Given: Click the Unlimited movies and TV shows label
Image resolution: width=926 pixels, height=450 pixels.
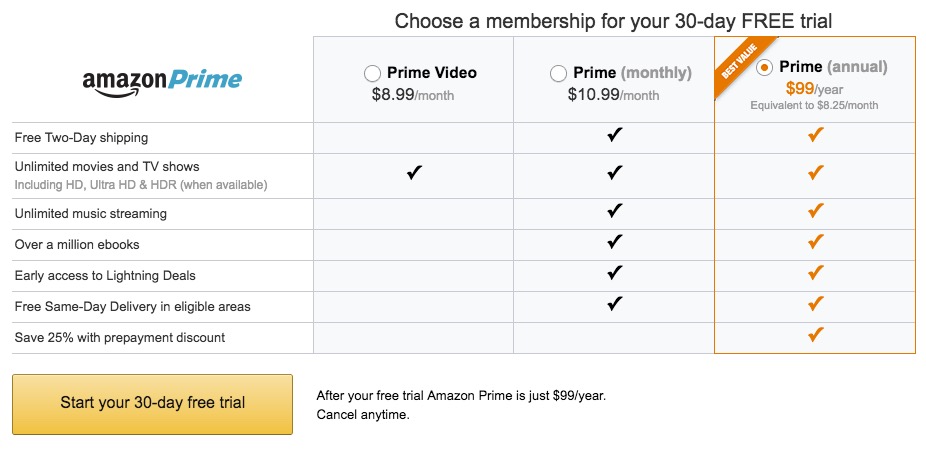Looking at the screenshot, I should coord(107,166).
